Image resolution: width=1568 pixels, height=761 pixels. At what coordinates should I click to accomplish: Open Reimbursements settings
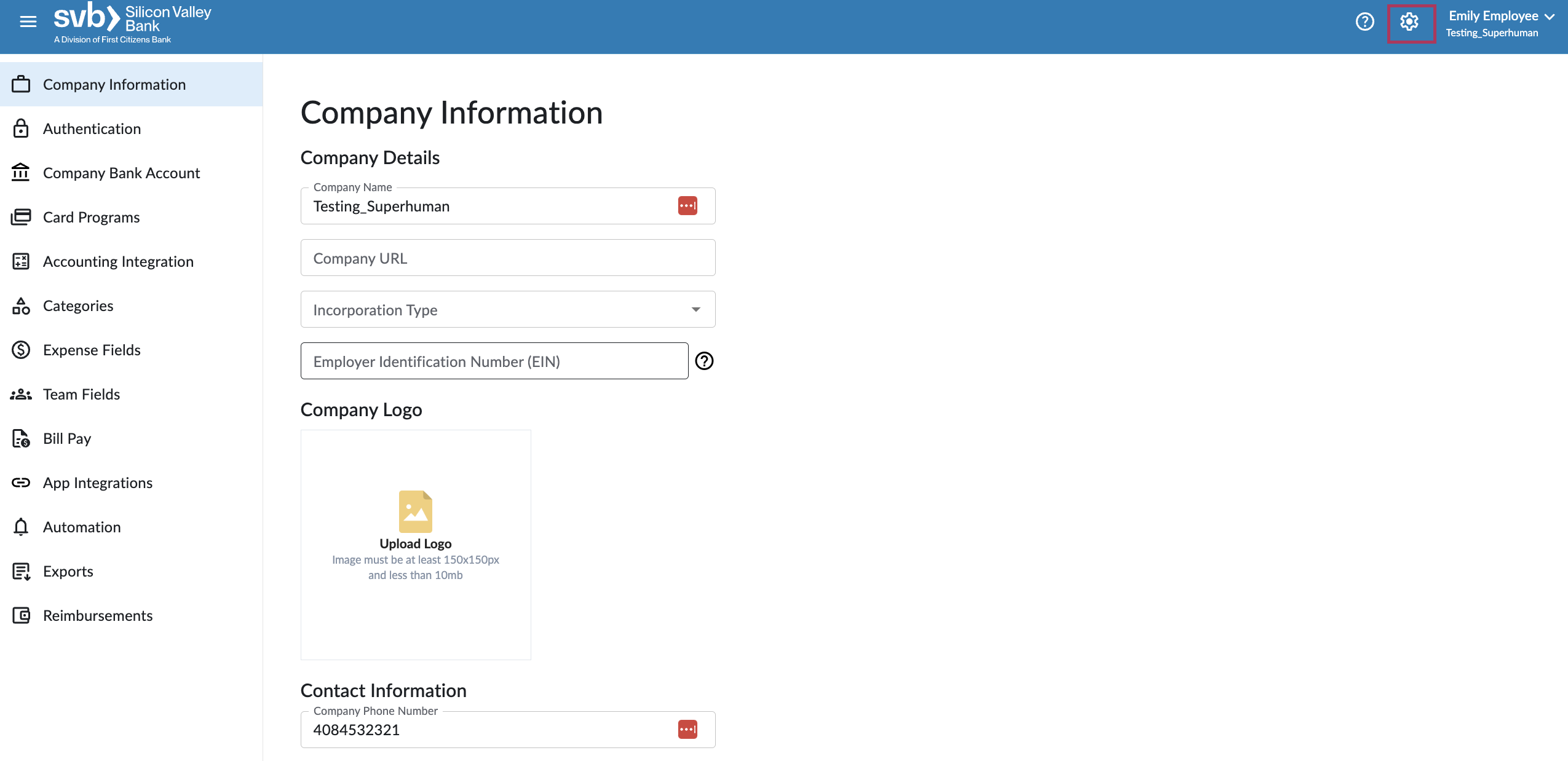point(131,615)
